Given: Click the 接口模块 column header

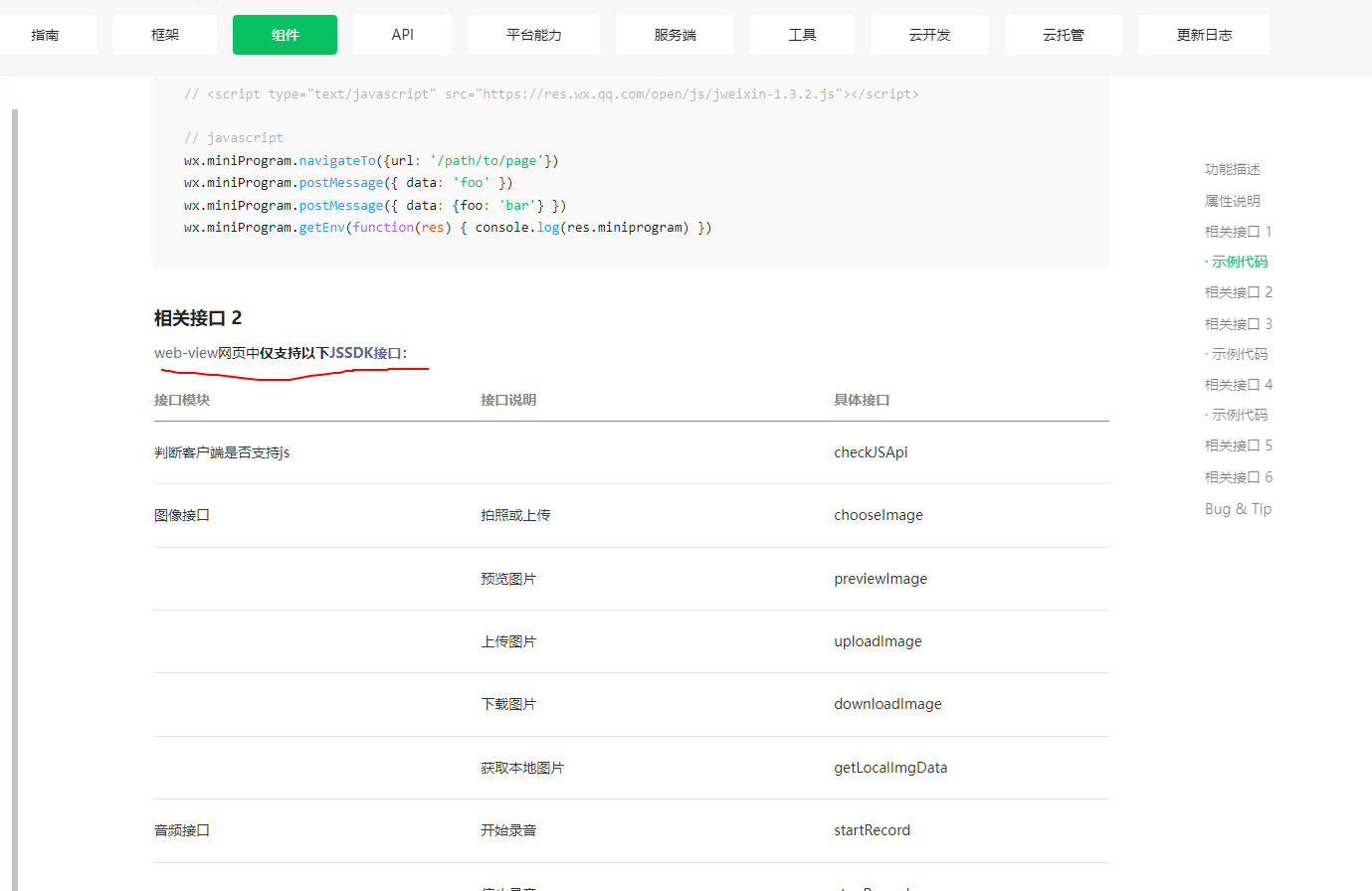Looking at the screenshot, I should pos(182,400).
